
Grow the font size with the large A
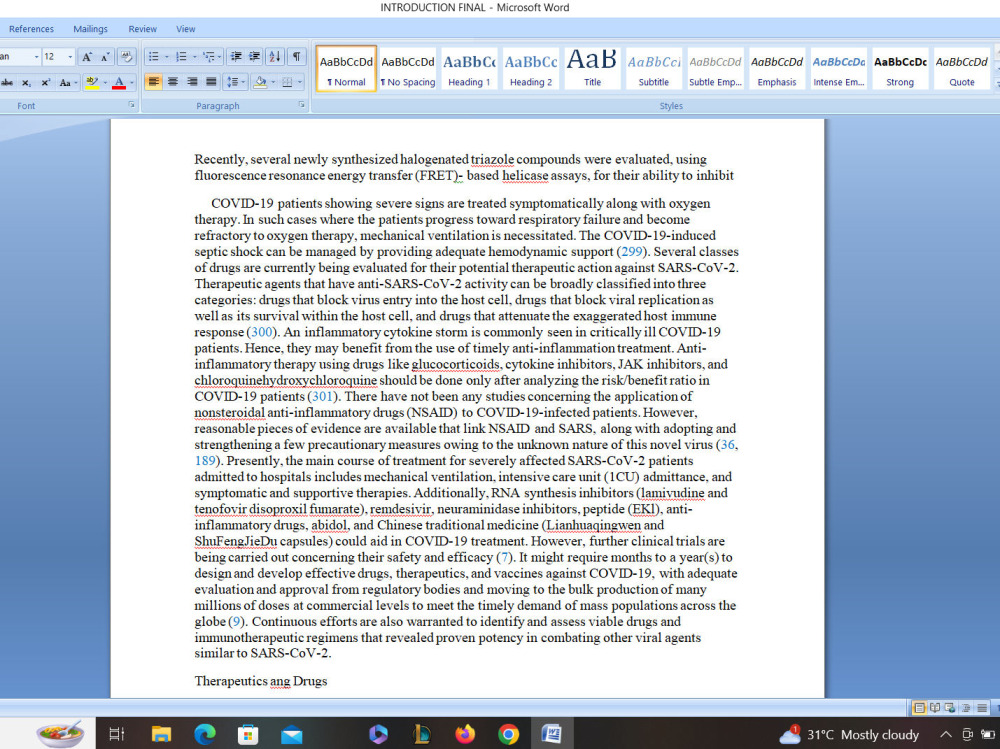click(87, 57)
